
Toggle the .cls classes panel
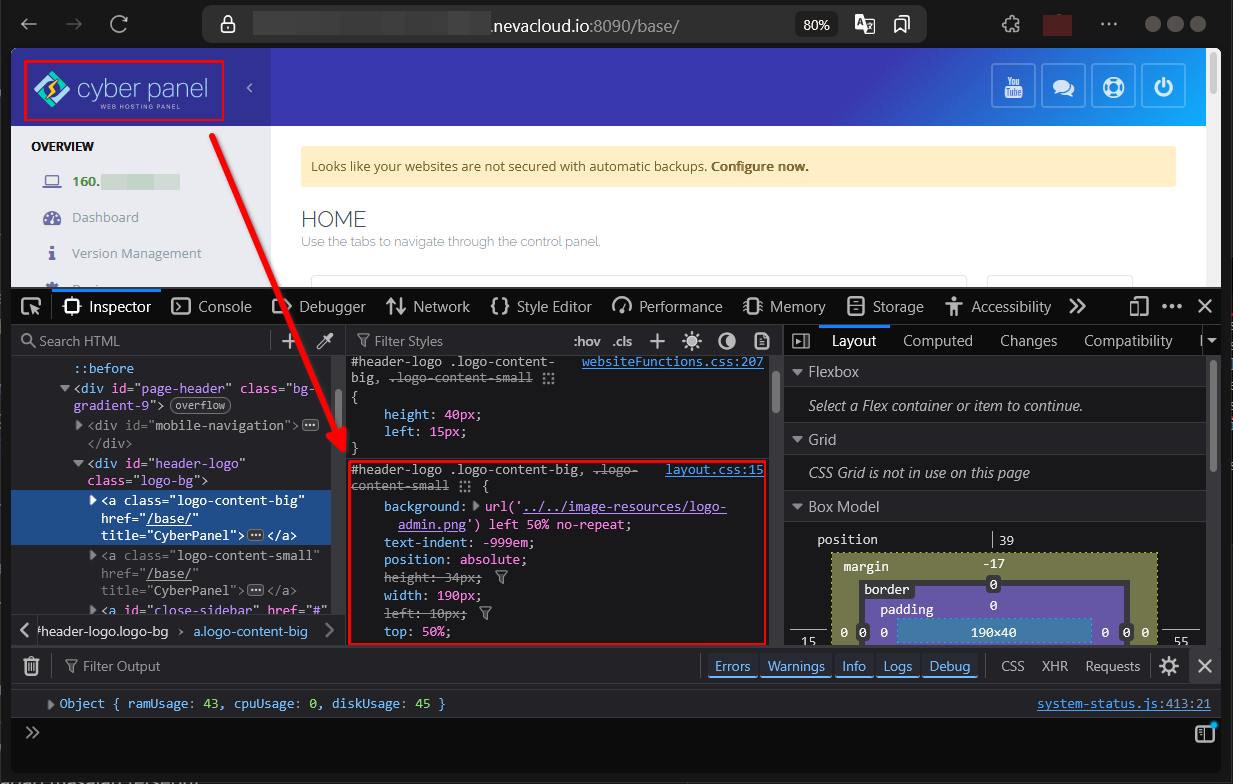(x=622, y=341)
